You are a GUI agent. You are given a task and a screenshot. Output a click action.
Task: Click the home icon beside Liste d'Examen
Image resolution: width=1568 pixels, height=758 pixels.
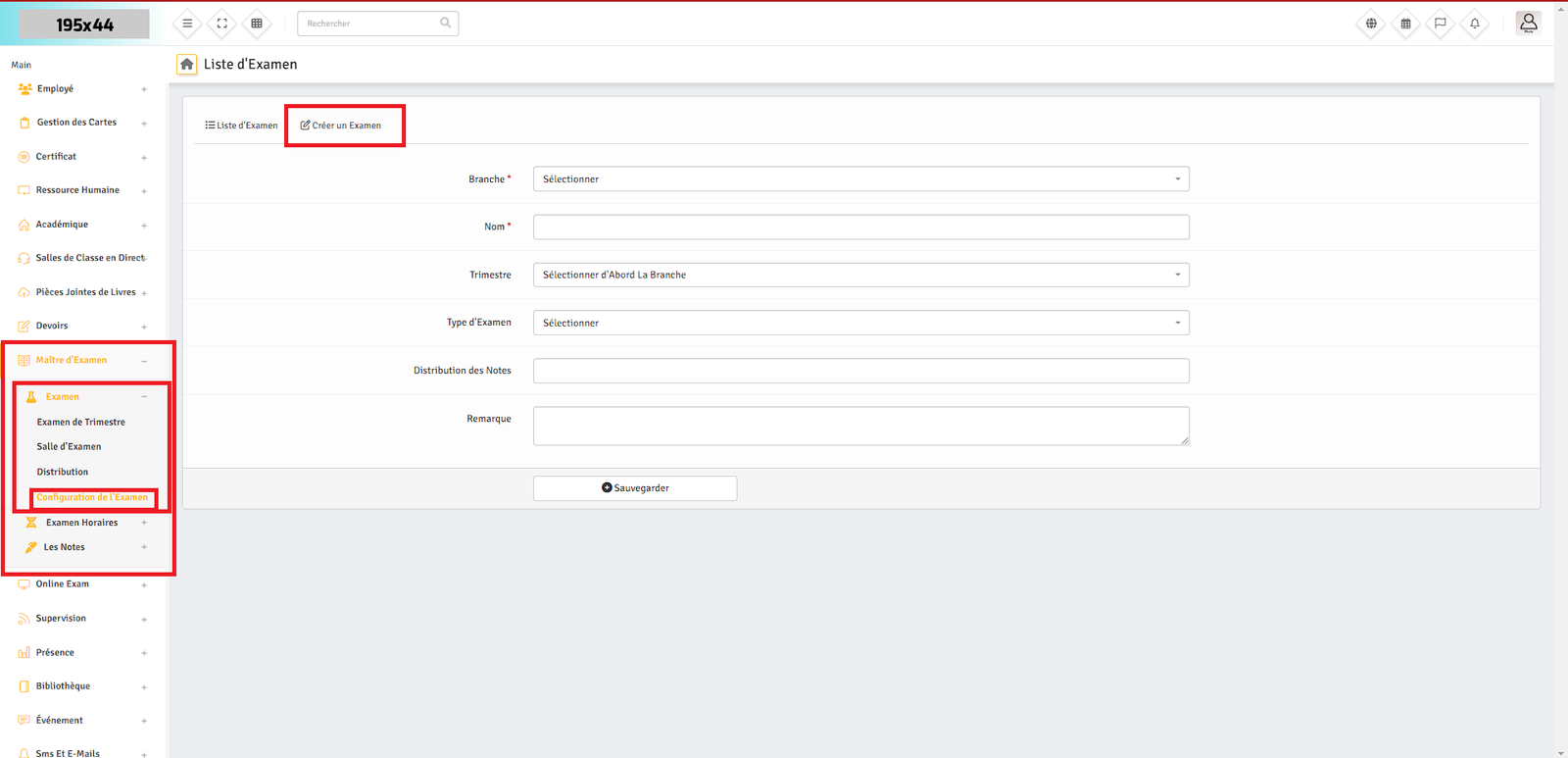pos(186,65)
